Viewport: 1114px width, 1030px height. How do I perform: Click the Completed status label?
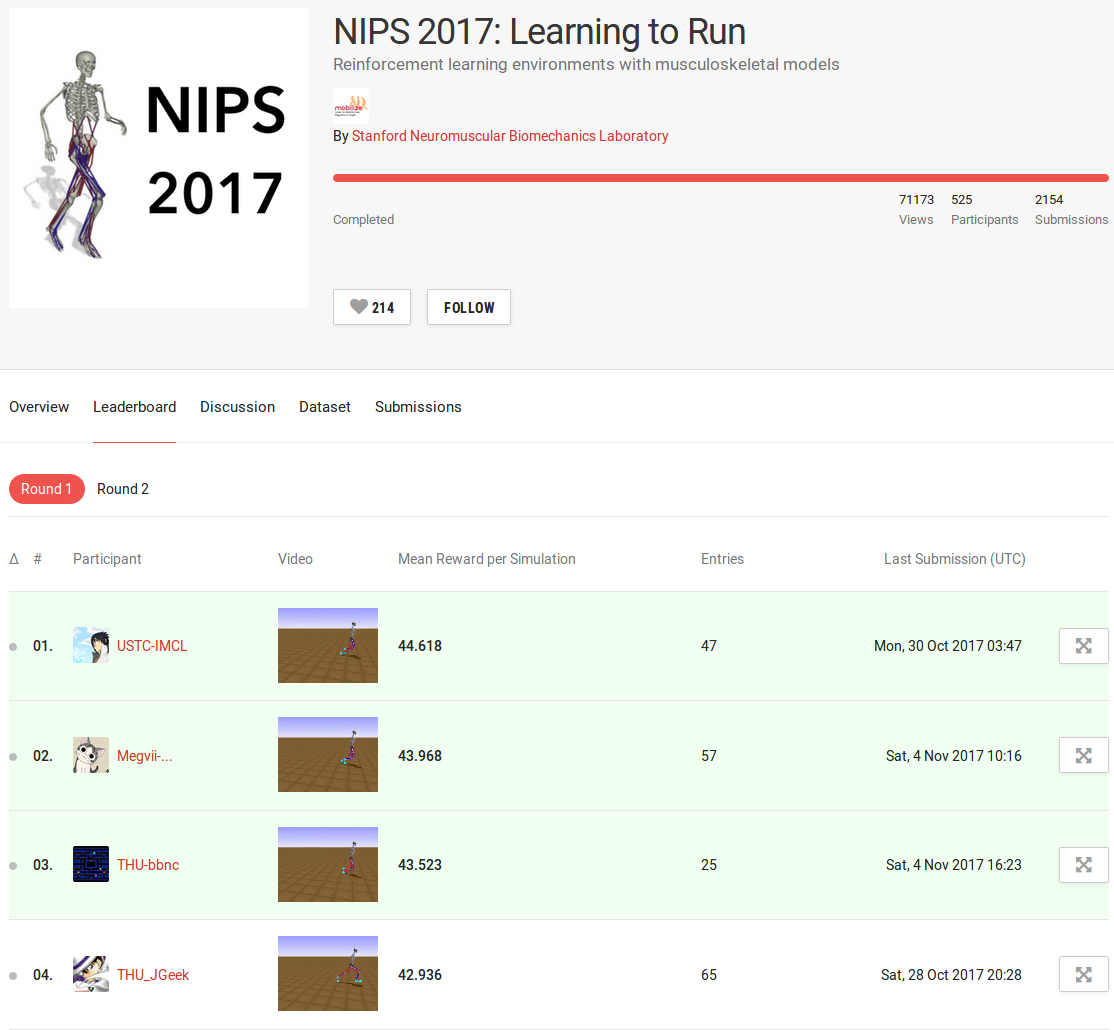(x=363, y=219)
